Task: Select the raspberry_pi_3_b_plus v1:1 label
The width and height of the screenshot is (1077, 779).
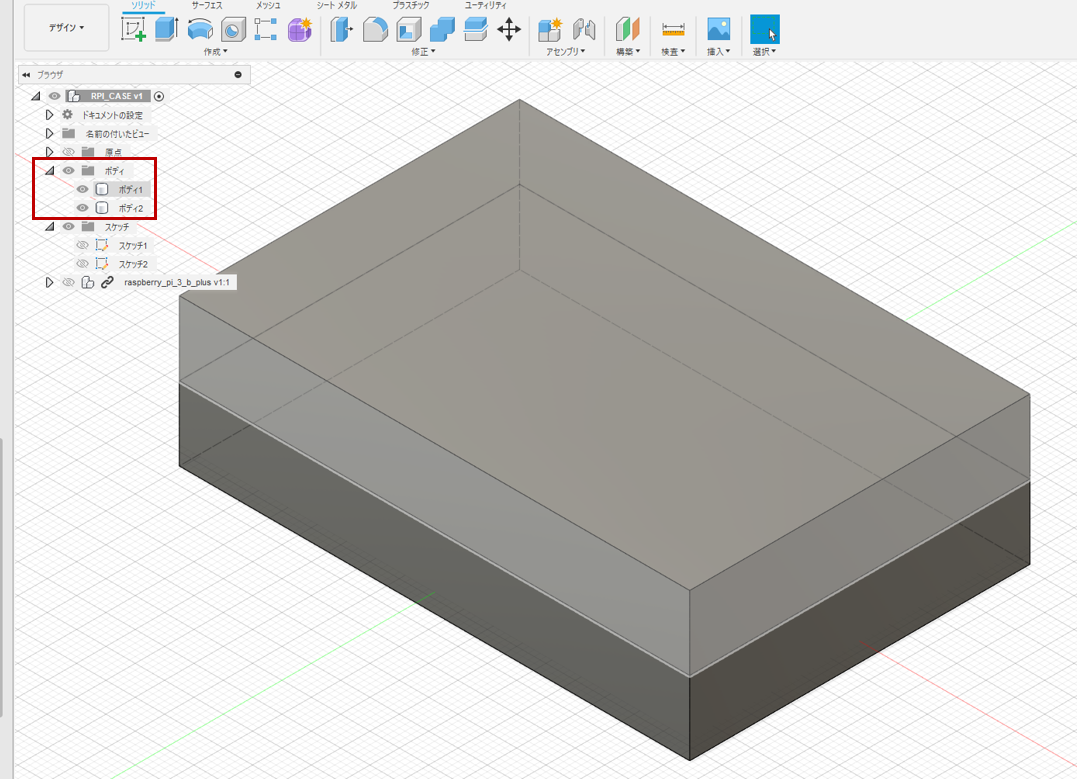Action: click(177, 282)
